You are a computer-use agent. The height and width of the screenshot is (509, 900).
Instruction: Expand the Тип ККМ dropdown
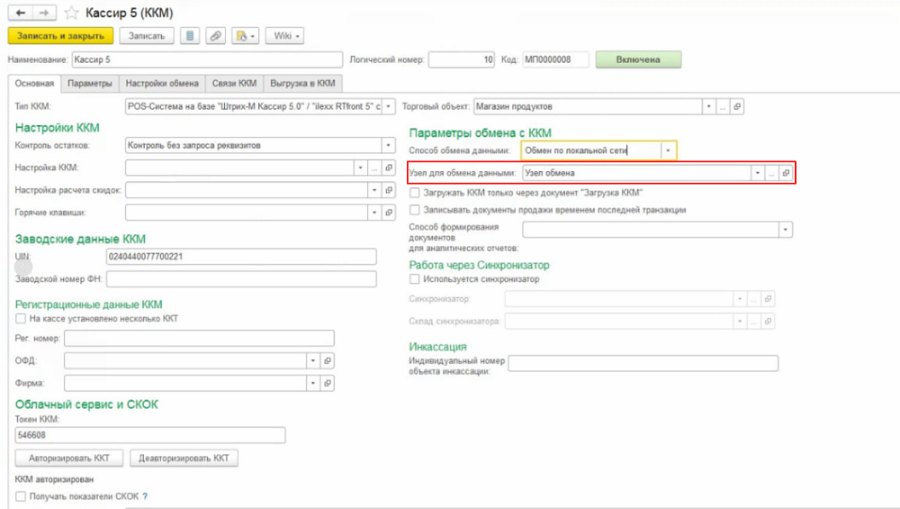(x=389, y=107)
